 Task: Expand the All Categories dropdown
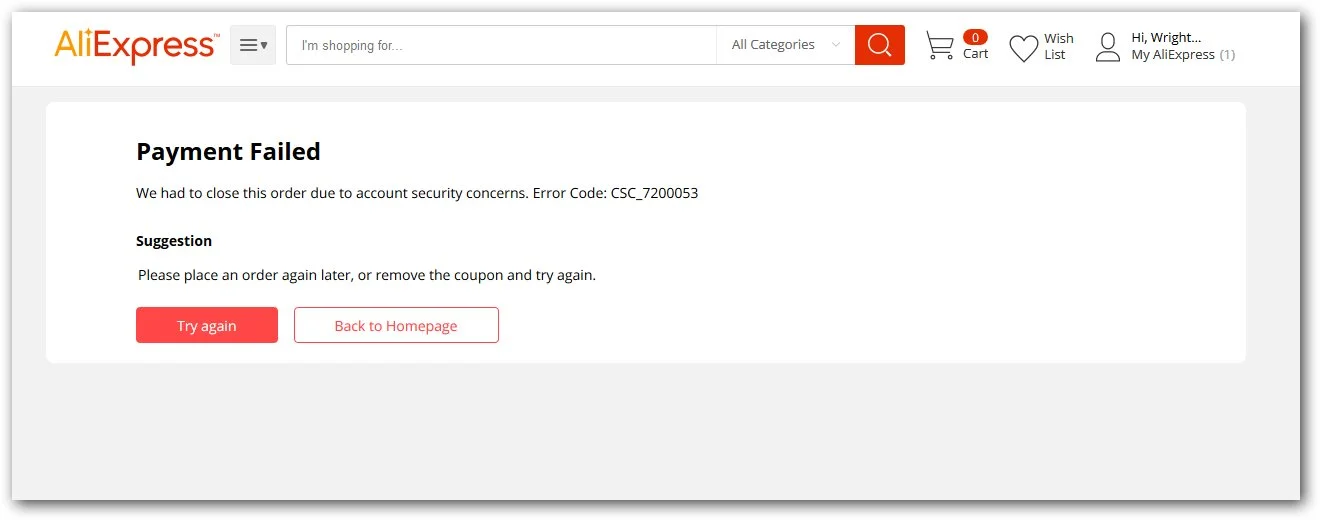click(x=786, y=45)
